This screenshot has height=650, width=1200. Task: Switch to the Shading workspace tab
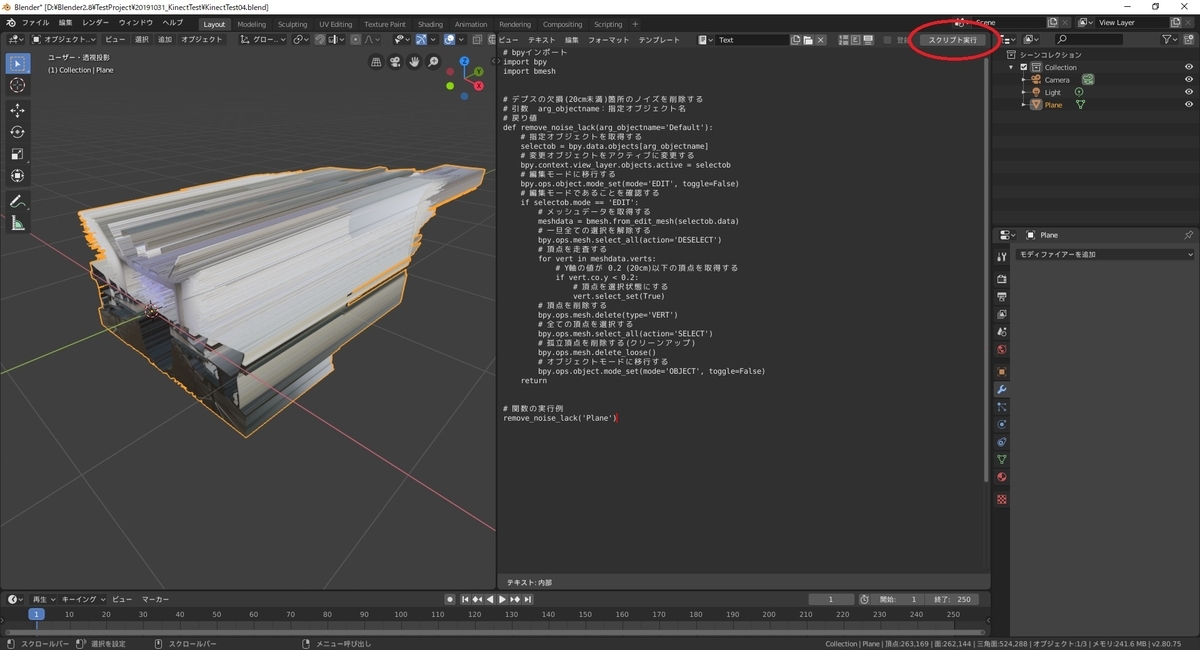click(430, 24)
